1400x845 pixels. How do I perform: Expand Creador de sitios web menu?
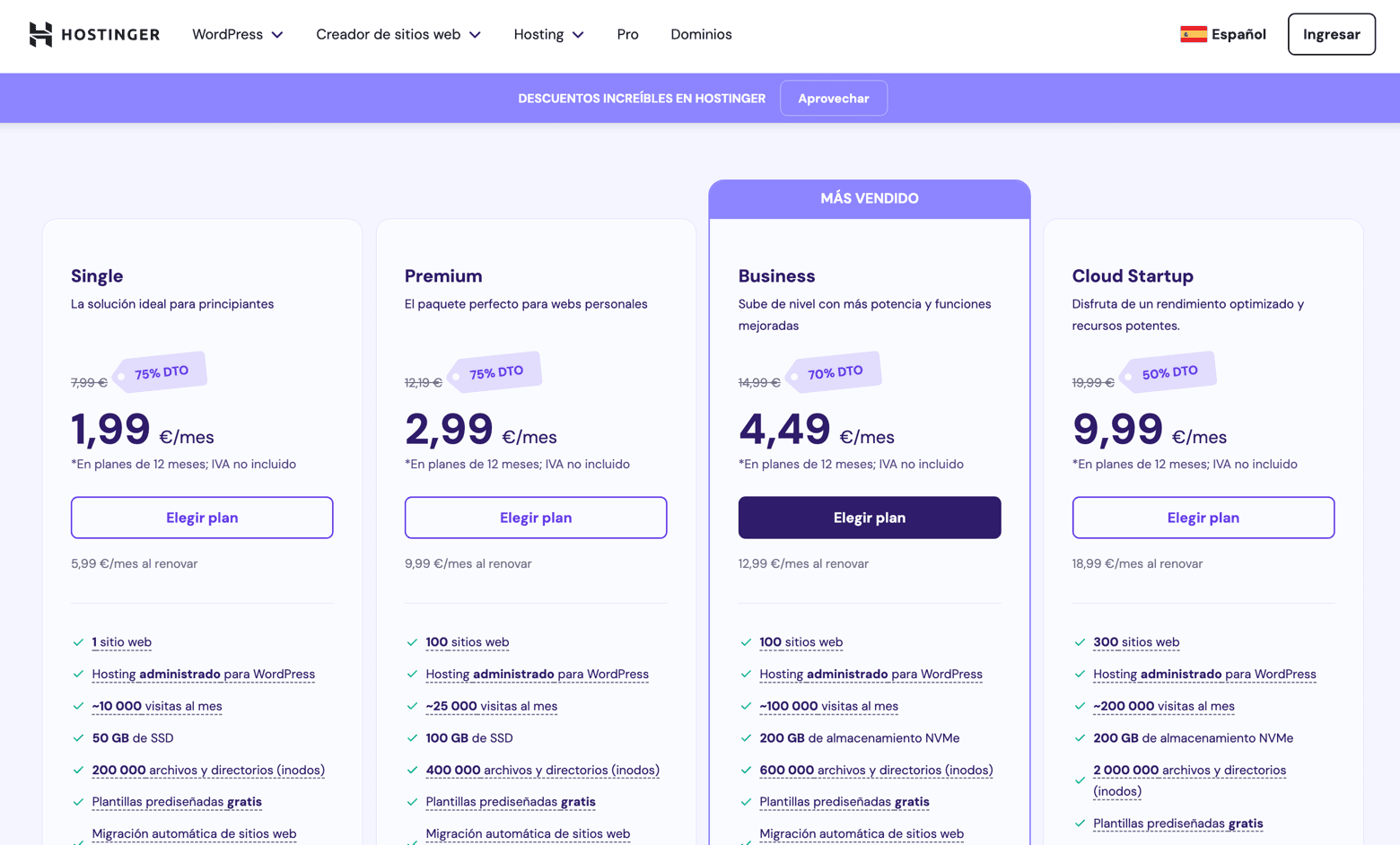[398, 34]
